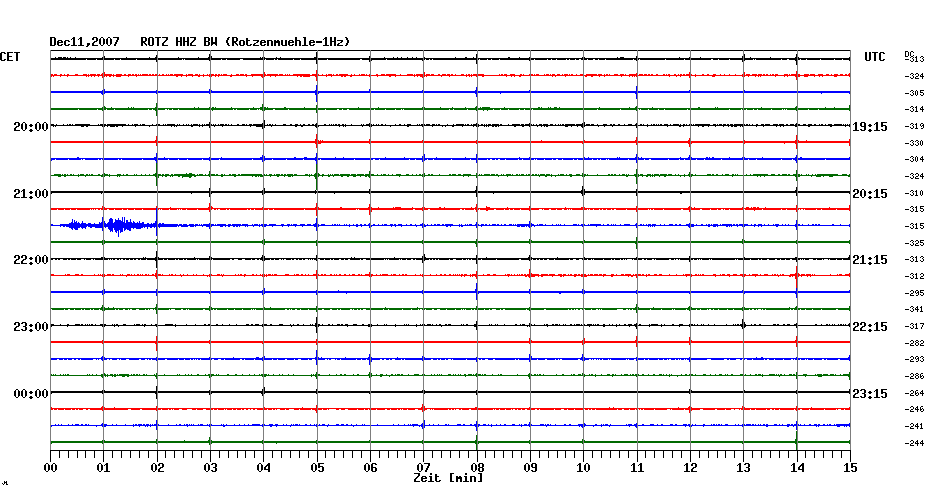The width and height of the screenshot is (930, 494).
Task: Click the DC column header
Action: [x=908, y=54]
